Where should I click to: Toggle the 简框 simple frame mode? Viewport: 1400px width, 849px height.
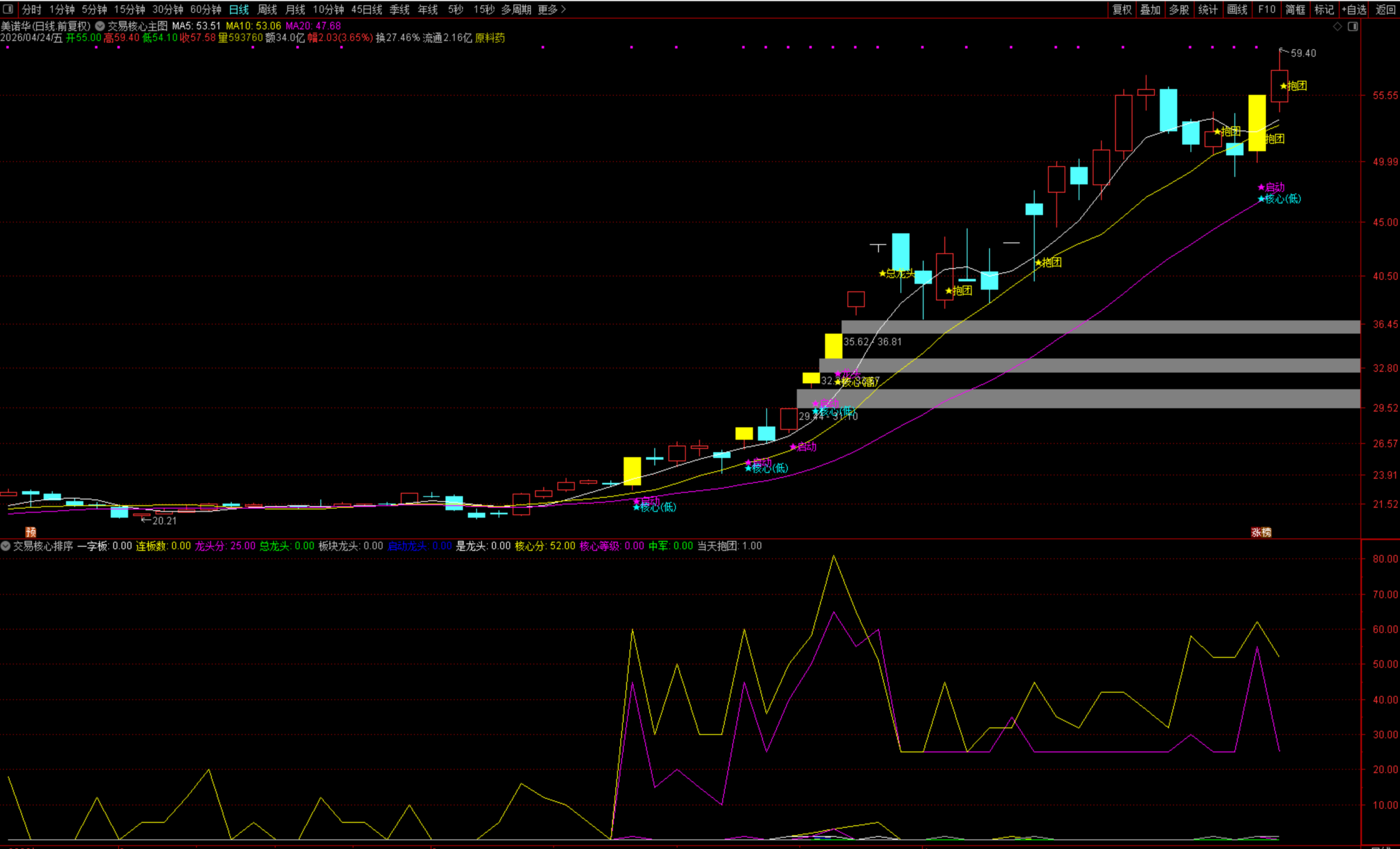pyautogui.click(x=1296, y=9)
